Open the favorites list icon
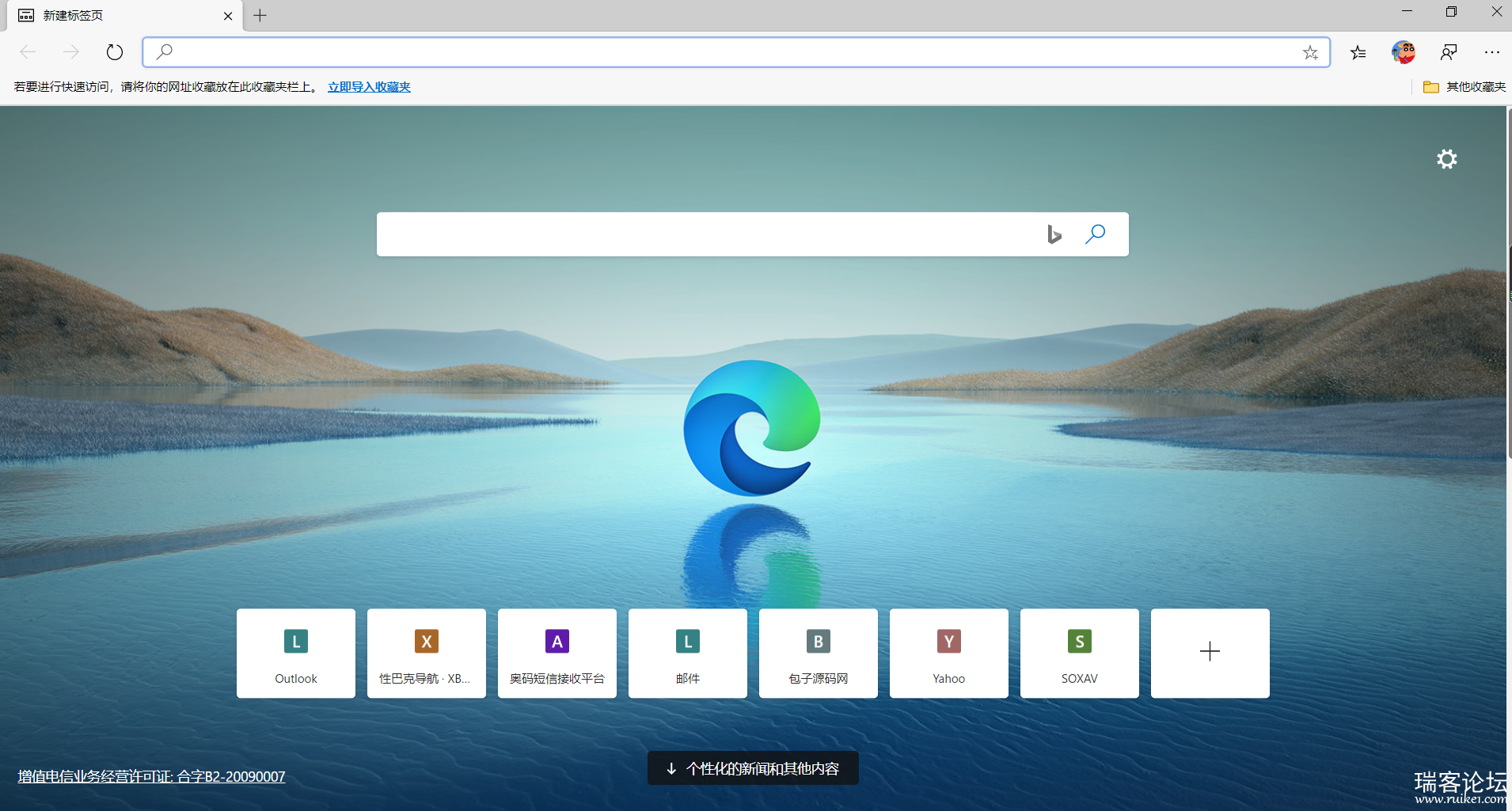The width and height of the screenshot is (1512, 811). click(x=1358, y=52)
